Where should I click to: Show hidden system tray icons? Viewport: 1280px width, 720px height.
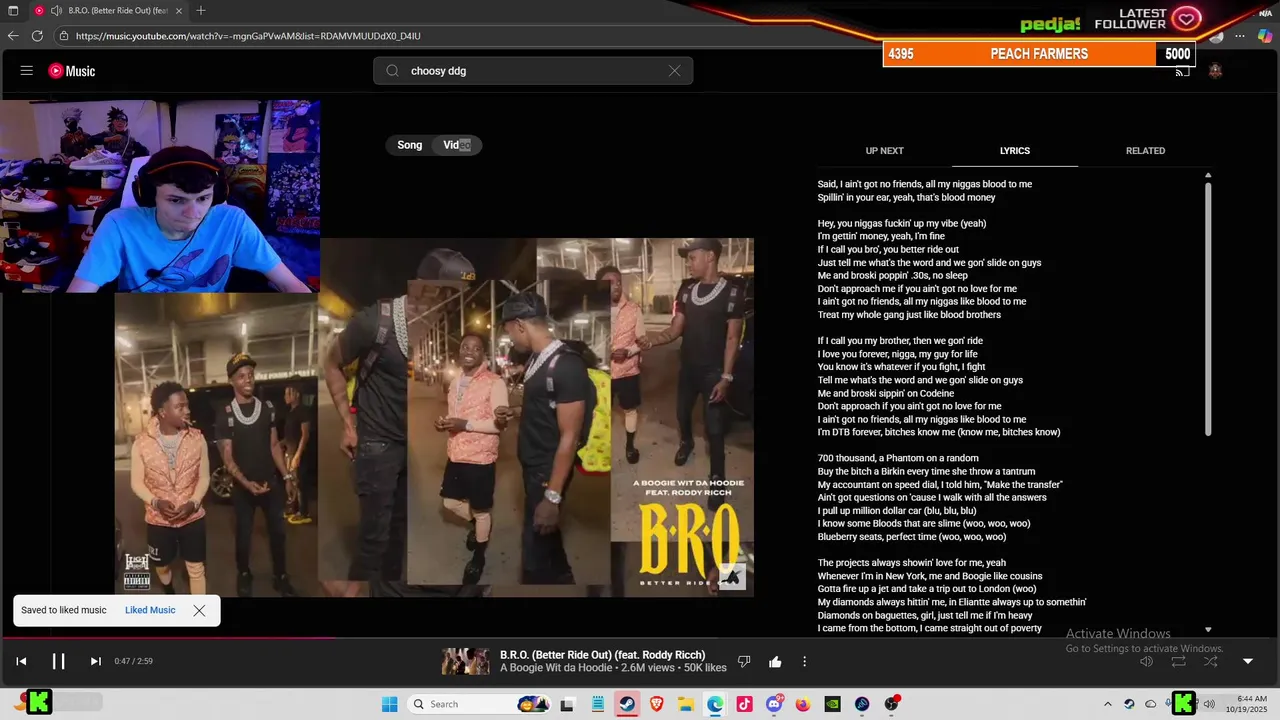point(1107,704)
